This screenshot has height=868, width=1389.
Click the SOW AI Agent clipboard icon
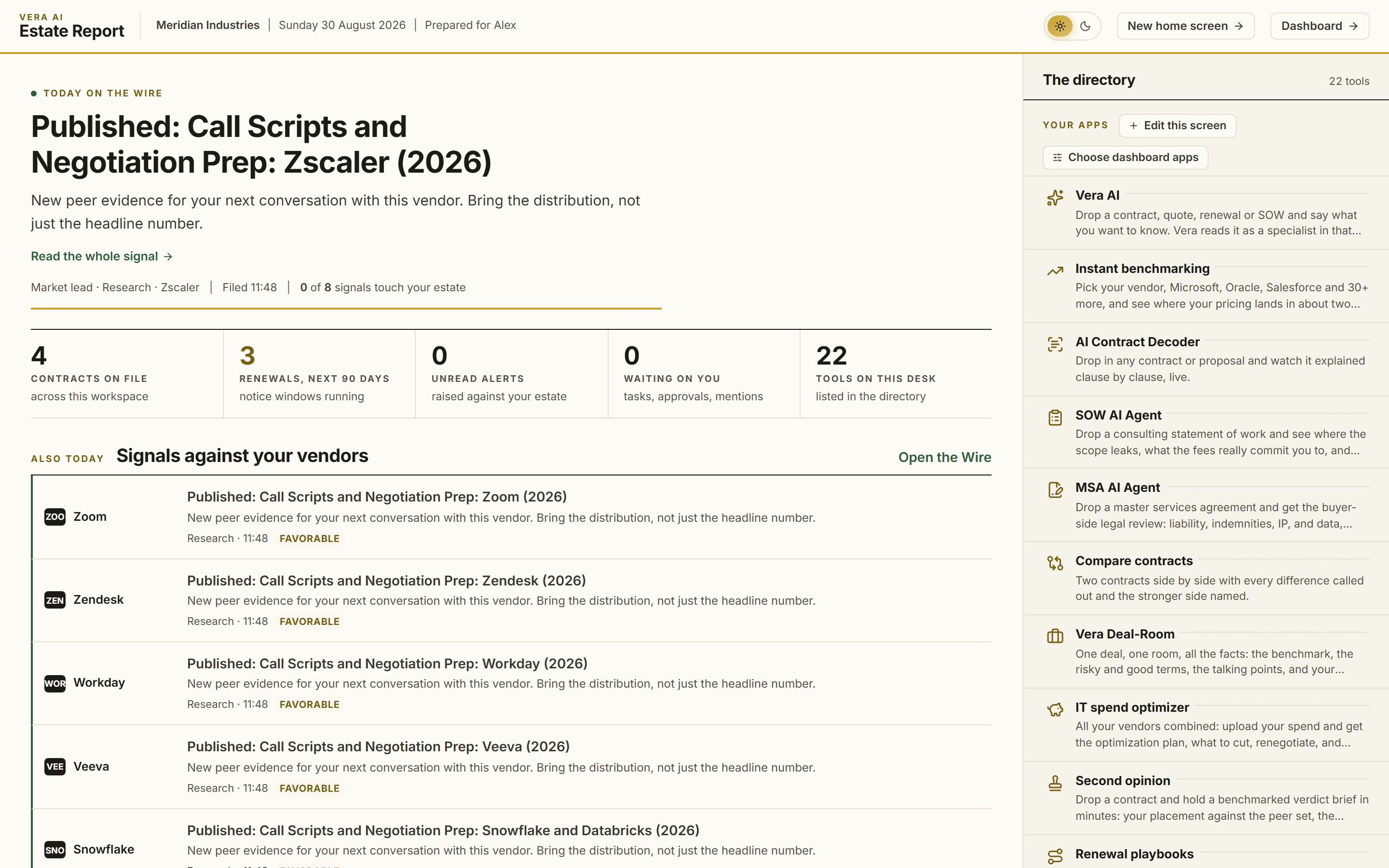pyautogui.click(x=1055, y=417)
